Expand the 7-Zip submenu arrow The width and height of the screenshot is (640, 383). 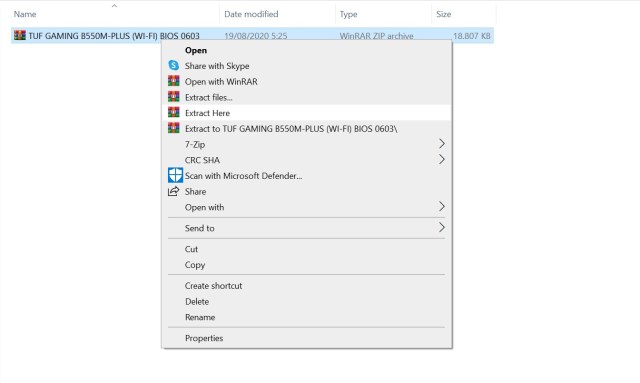[x=441, y=144]
